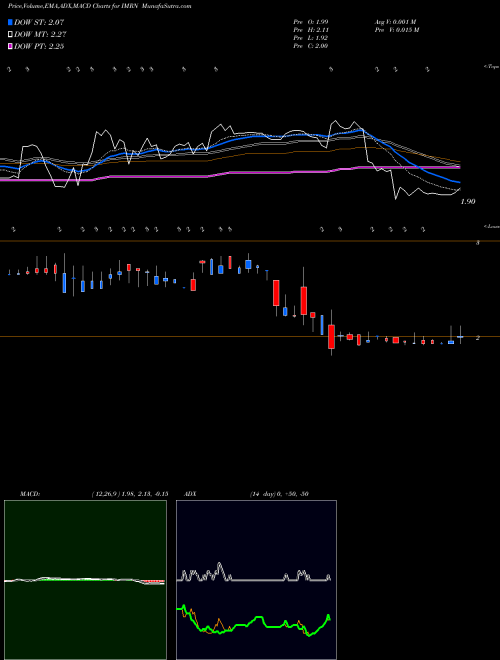This screenshot has width=500, height=660.
Task: Click the magenta DOW PT legend swatch
Action: (10, 46)
